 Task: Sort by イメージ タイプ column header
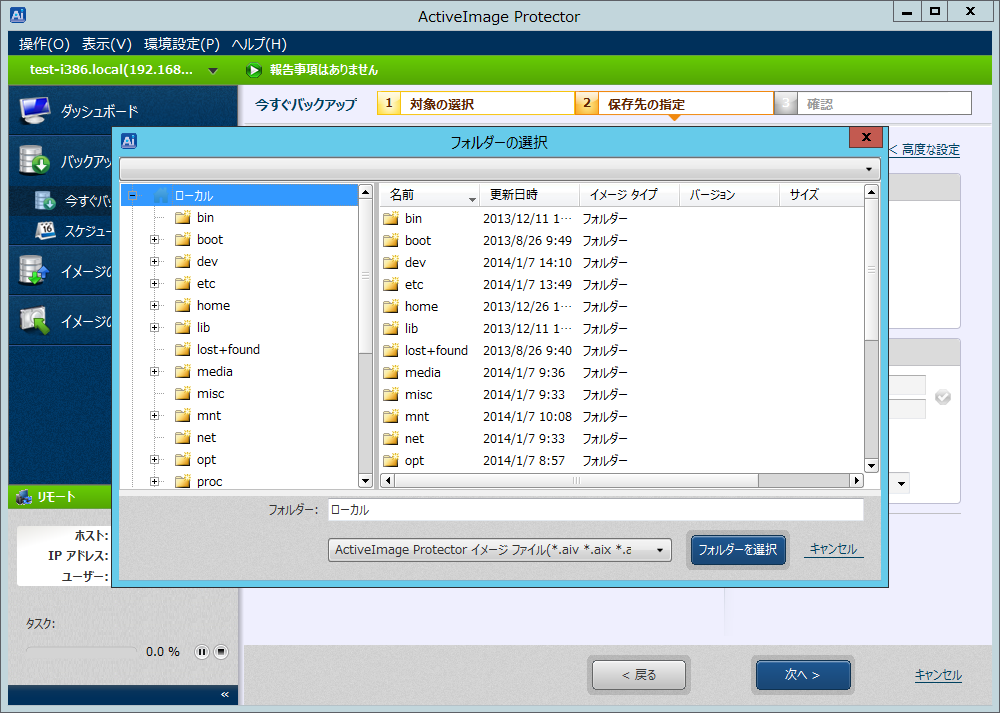[629, 195]
